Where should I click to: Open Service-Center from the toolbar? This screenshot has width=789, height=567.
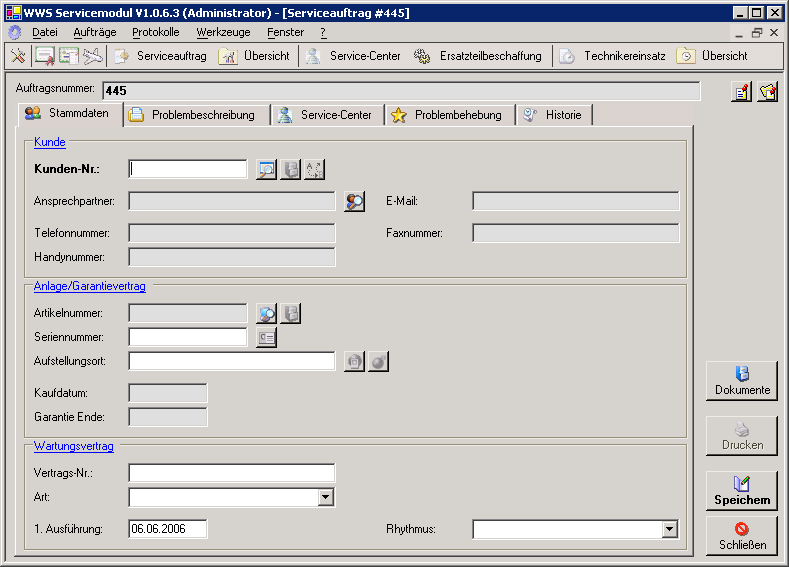[353, 56]
